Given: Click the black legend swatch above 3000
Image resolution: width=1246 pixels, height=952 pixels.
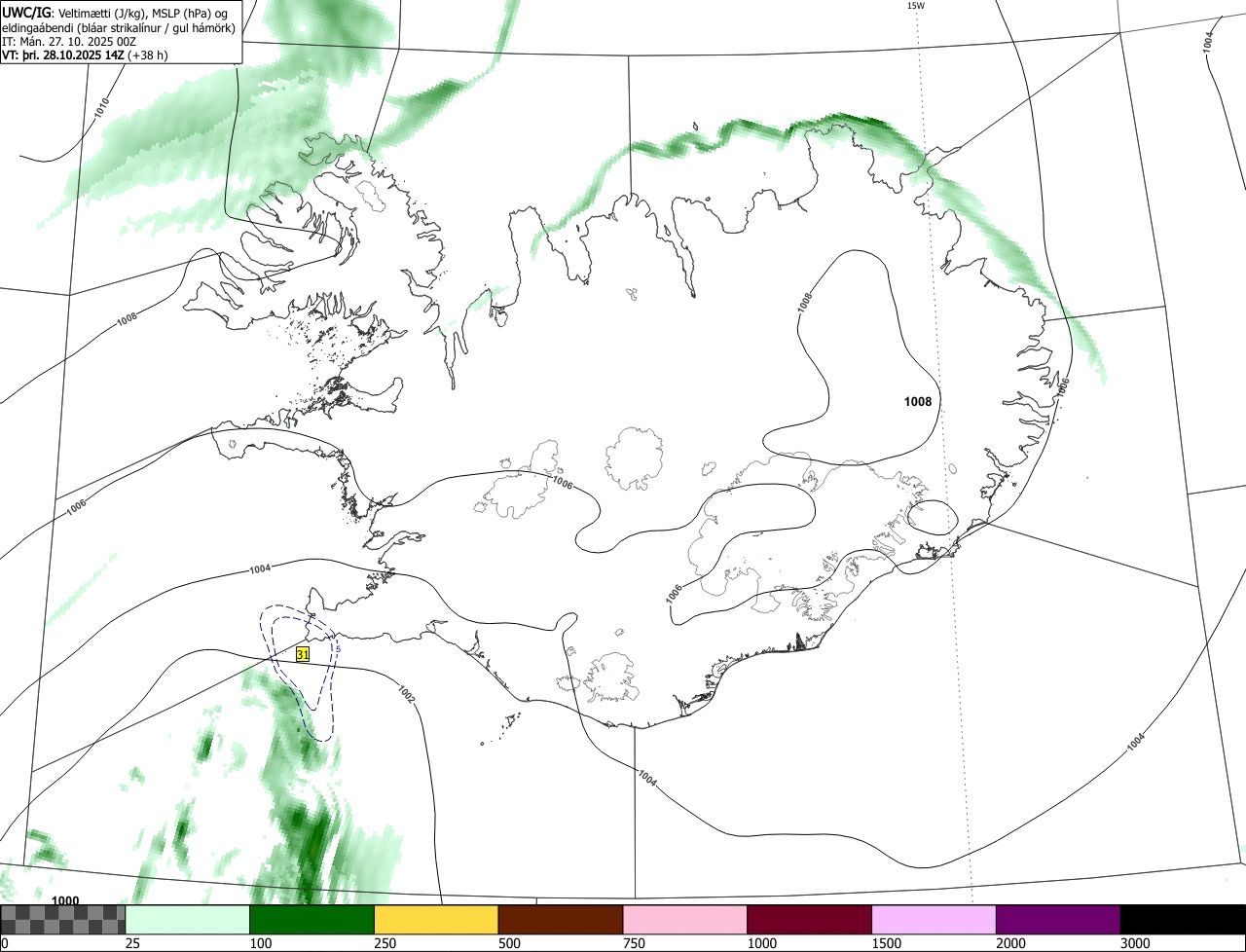Looking at the screenshot, I should point(1183,920).
